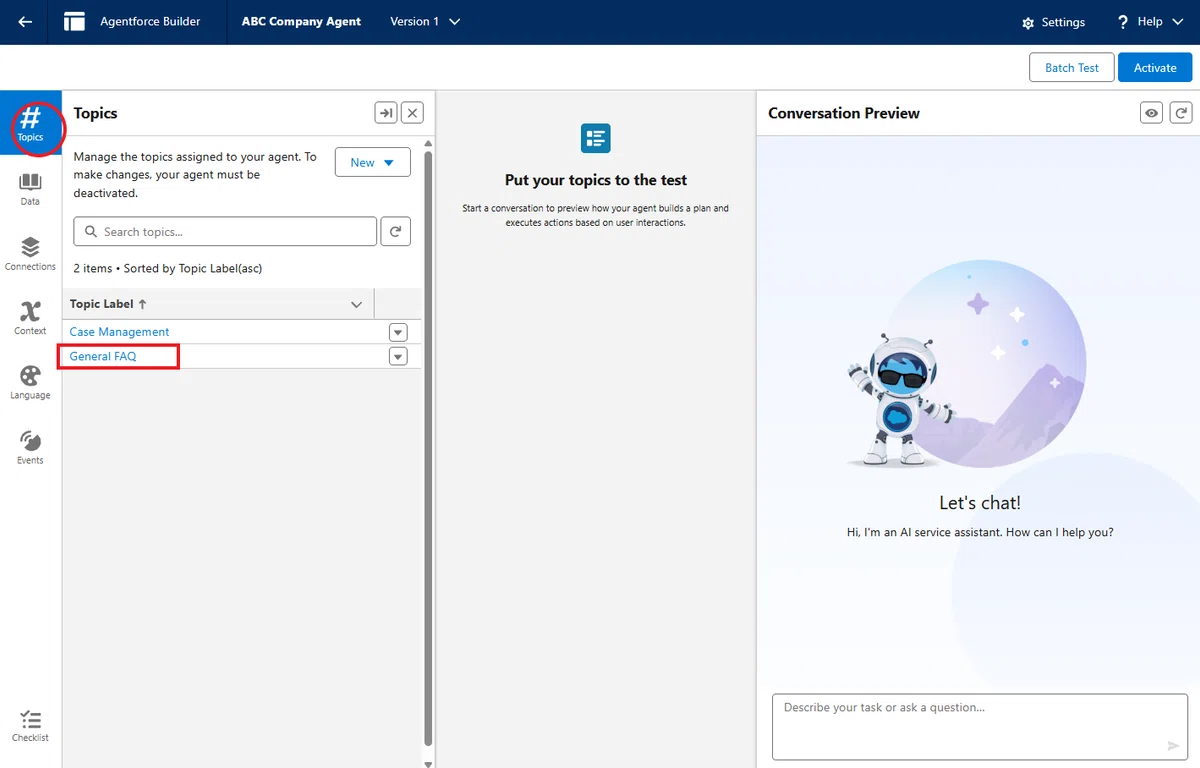Open the Case Management row action menu
The height and width of the screenshot is (768, 1200).
(398, 332)
